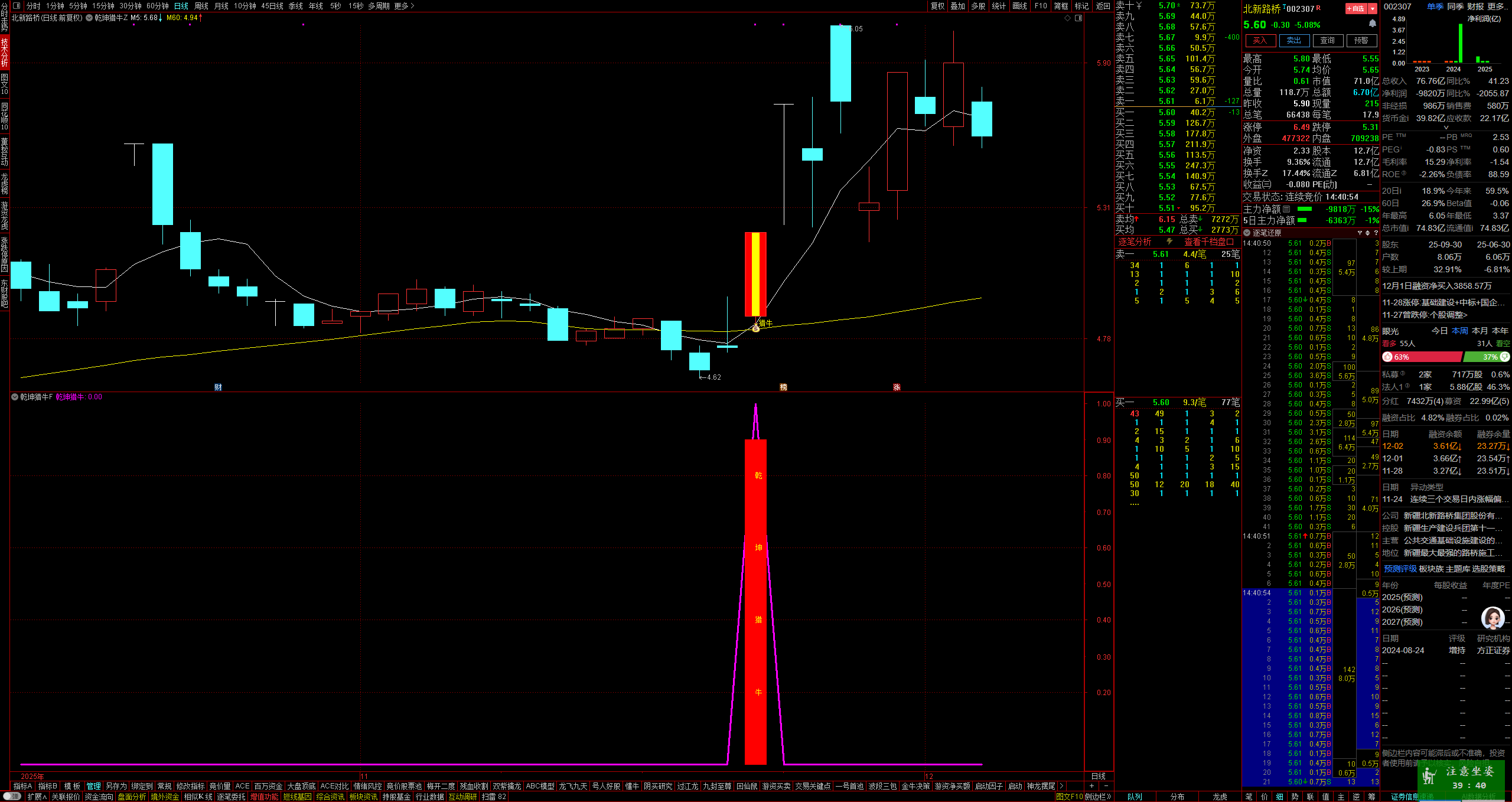1512x802 pixels.
Task: Click the filter funnel icon in 逐笔还原 header
Action: [1360, 233]
